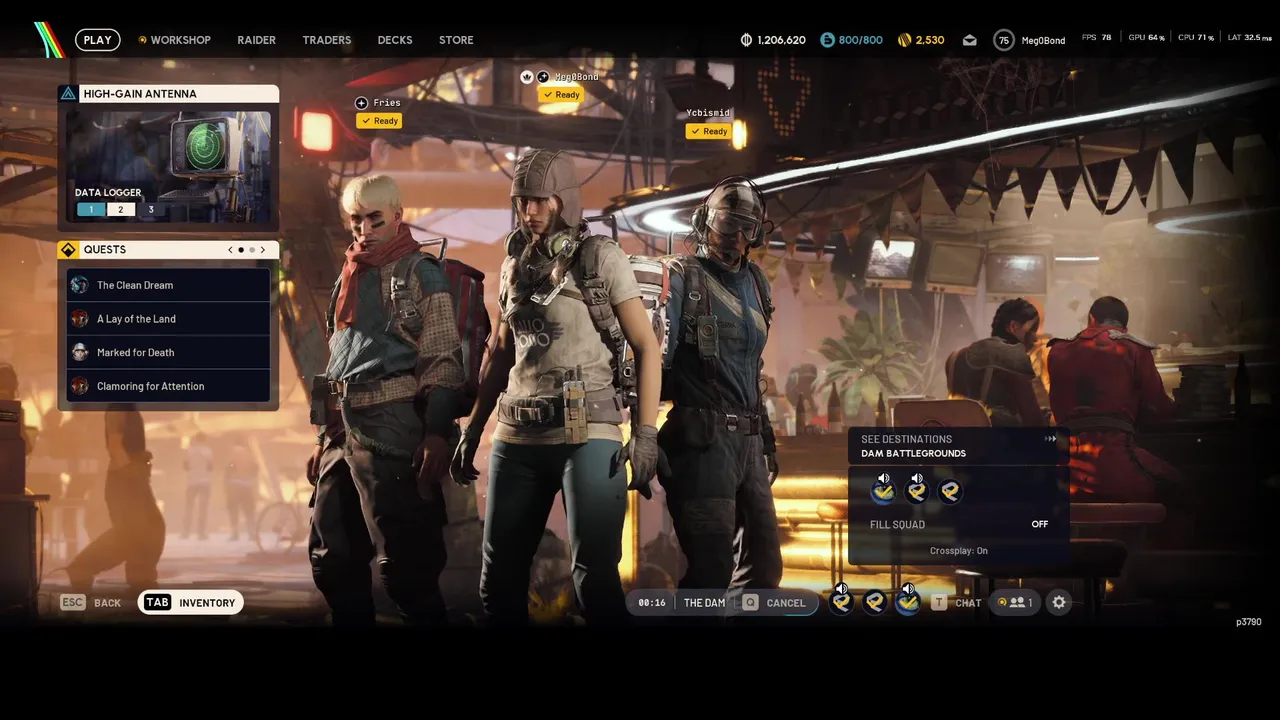Click the 00:16 matchmaking timer
The height and width of the screenshot is (720, 1280).
(x=652, y=603)
